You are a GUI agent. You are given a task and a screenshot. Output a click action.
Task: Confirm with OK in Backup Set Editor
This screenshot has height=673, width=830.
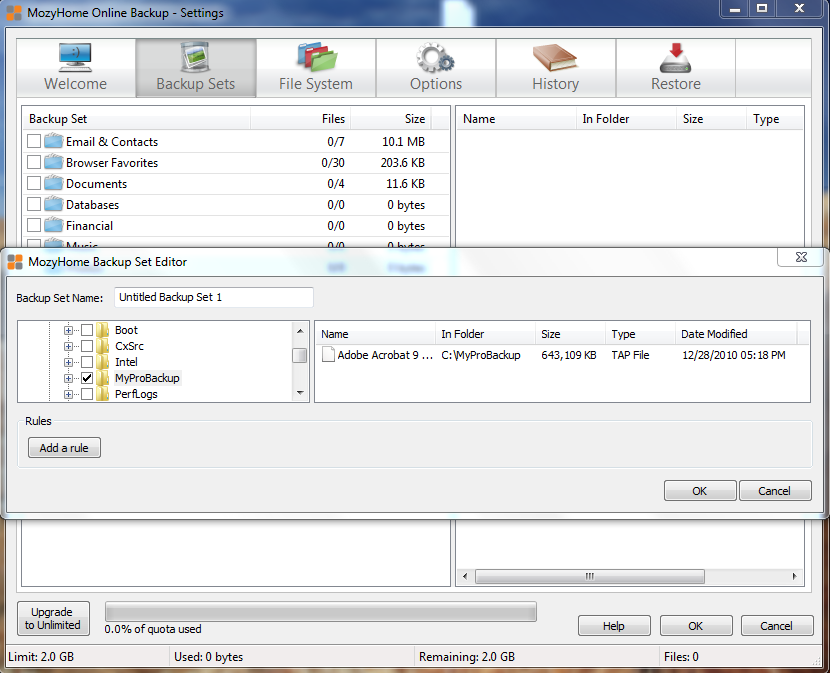(700, 490)
